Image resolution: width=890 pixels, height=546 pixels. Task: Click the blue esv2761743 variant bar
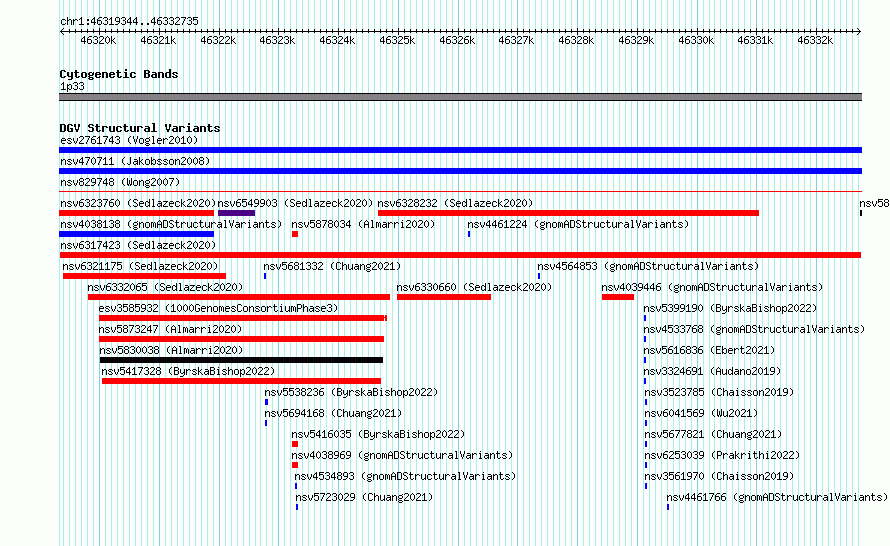tap(460, 150)
